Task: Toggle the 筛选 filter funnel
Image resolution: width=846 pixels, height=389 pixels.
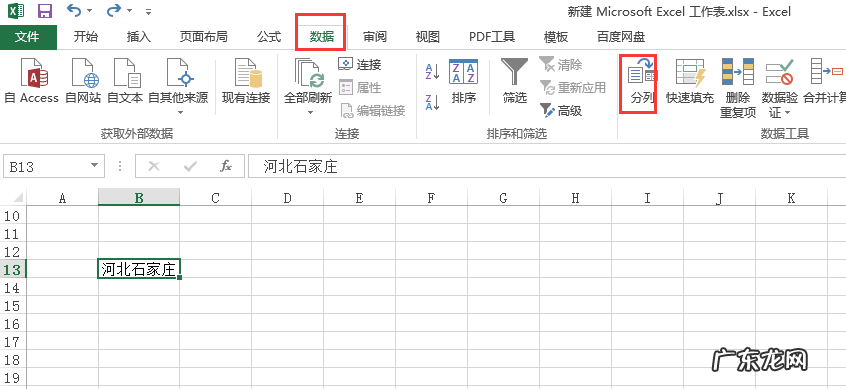Action: click(514, 81)
